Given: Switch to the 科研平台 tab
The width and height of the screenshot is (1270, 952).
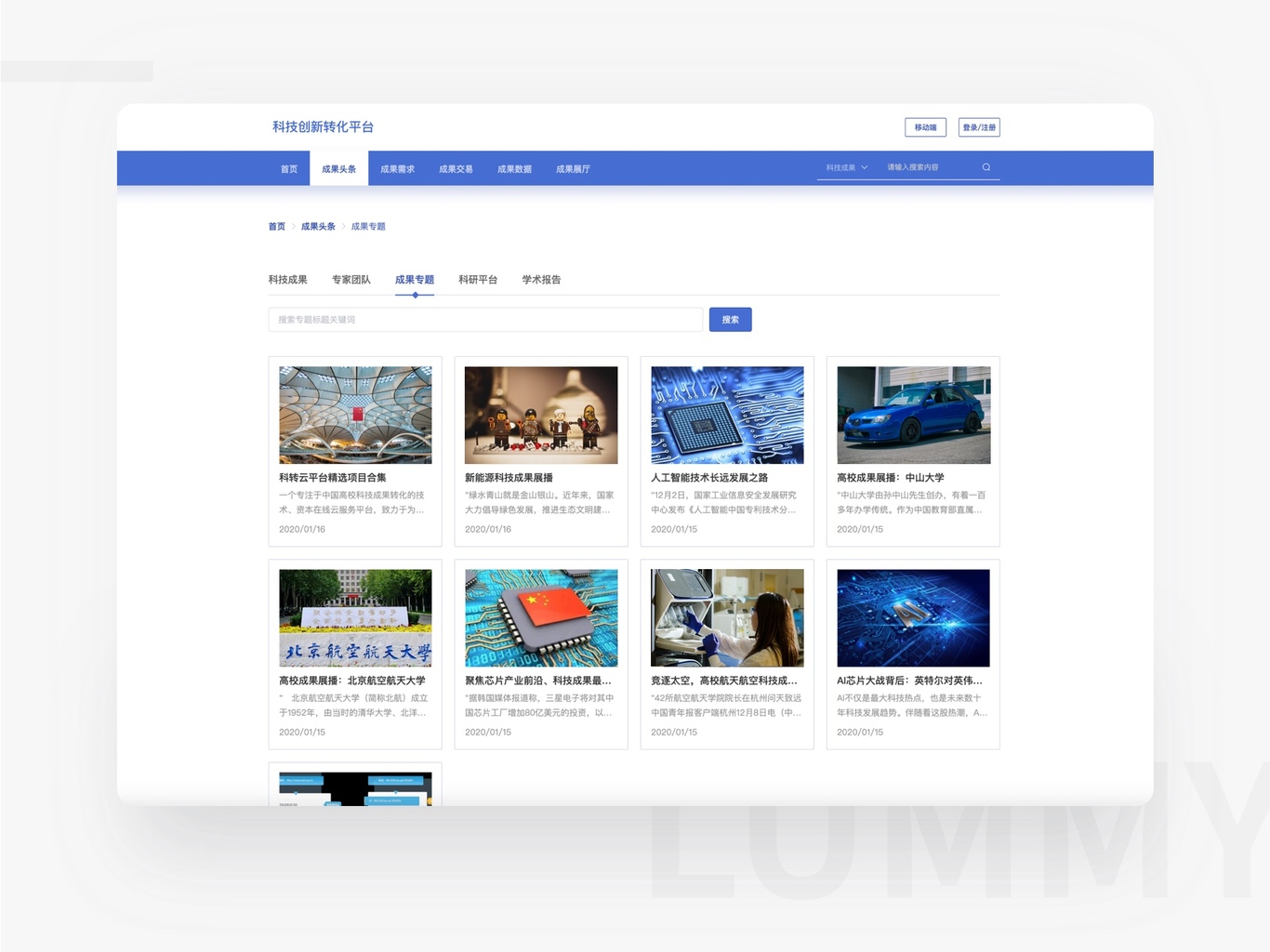Looking at the screenshot, I should [478, 280].
